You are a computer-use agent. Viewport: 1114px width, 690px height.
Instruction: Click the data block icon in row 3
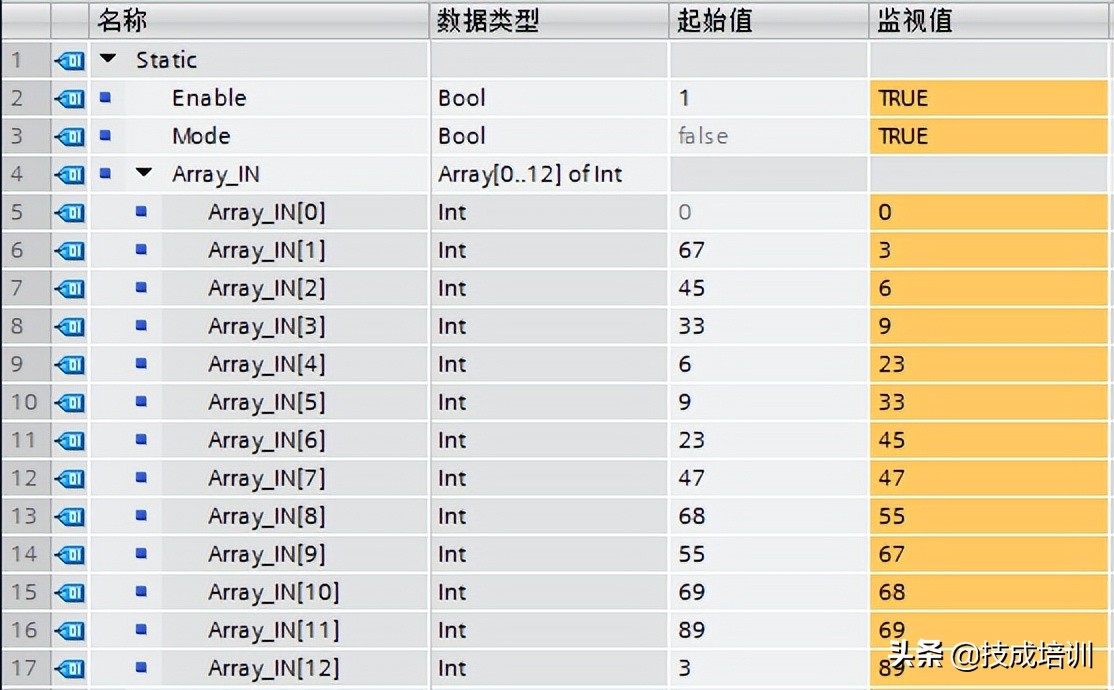coord(70,136)
